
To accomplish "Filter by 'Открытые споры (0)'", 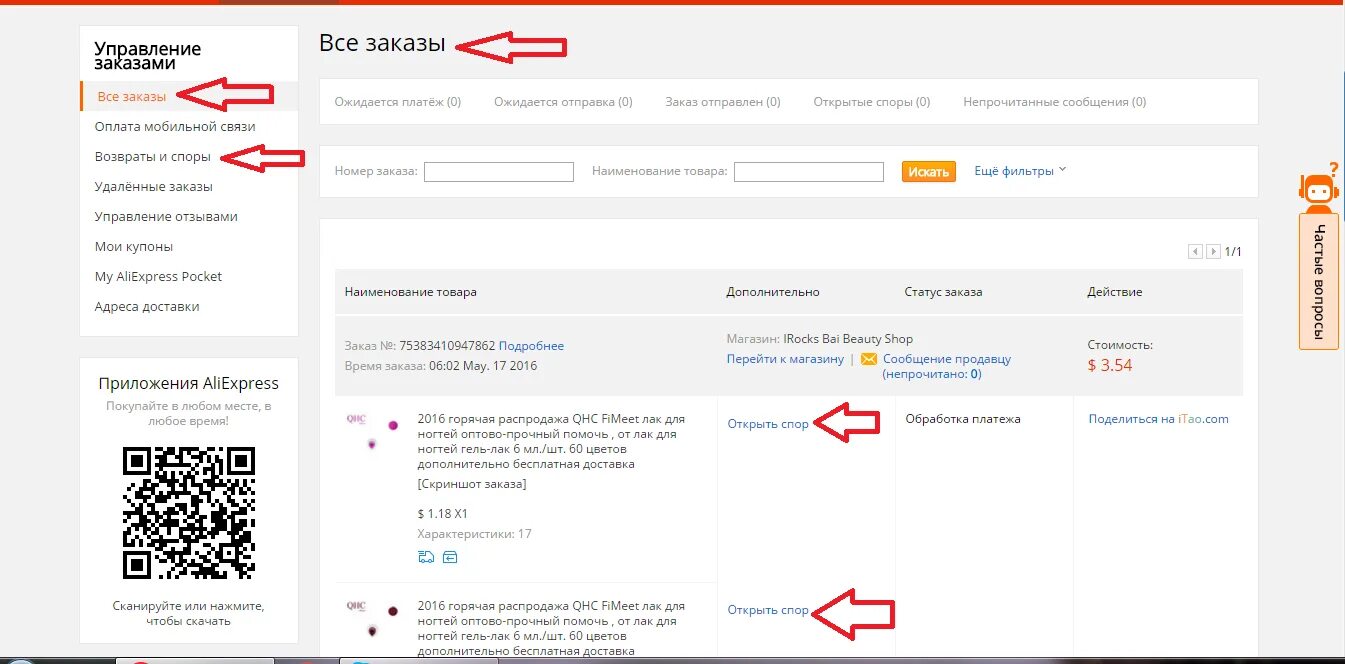I will coord(871,101).
